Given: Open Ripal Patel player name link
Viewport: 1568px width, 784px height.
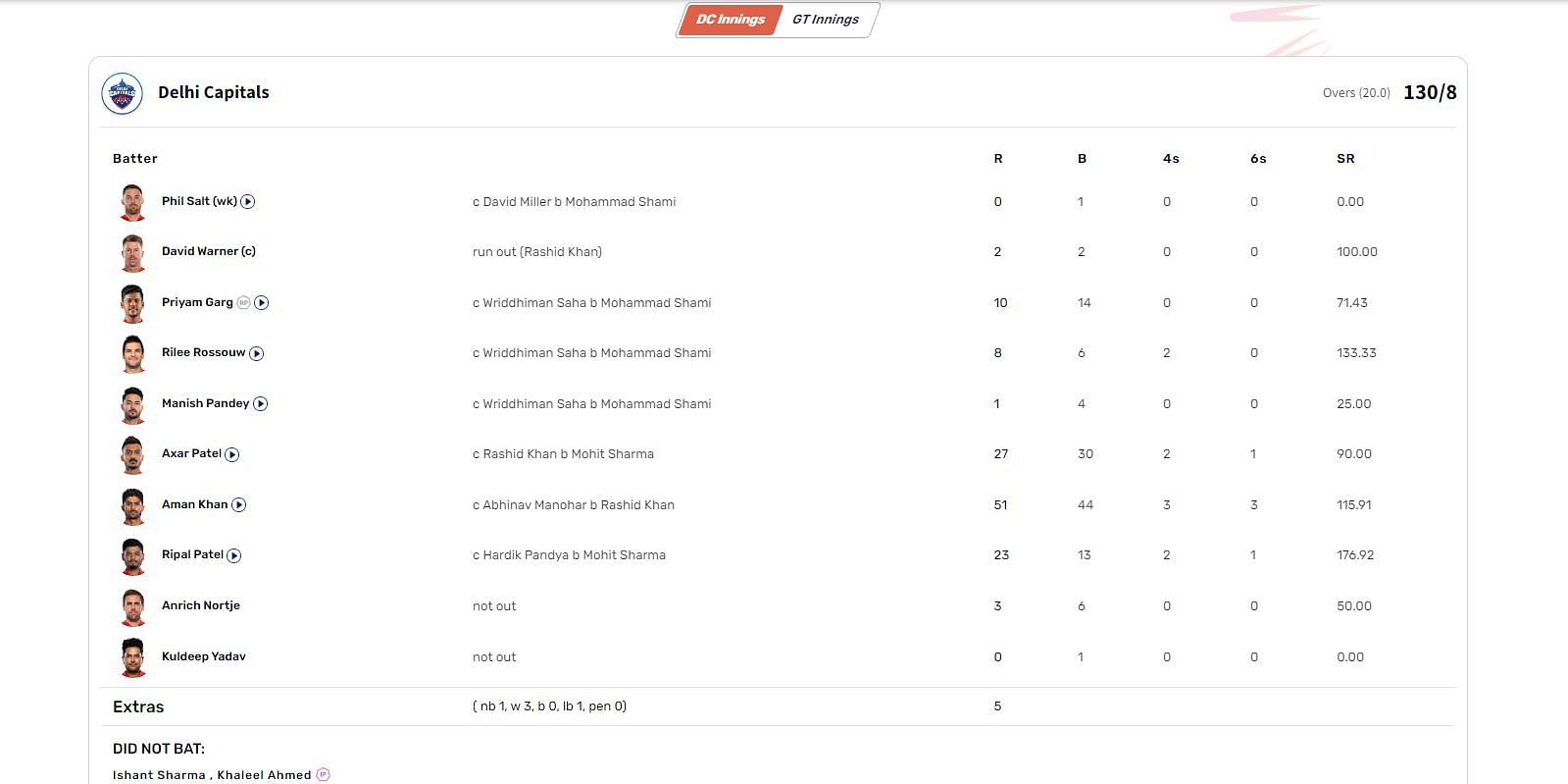Looking at the screenshot, I should pos(192,554).
